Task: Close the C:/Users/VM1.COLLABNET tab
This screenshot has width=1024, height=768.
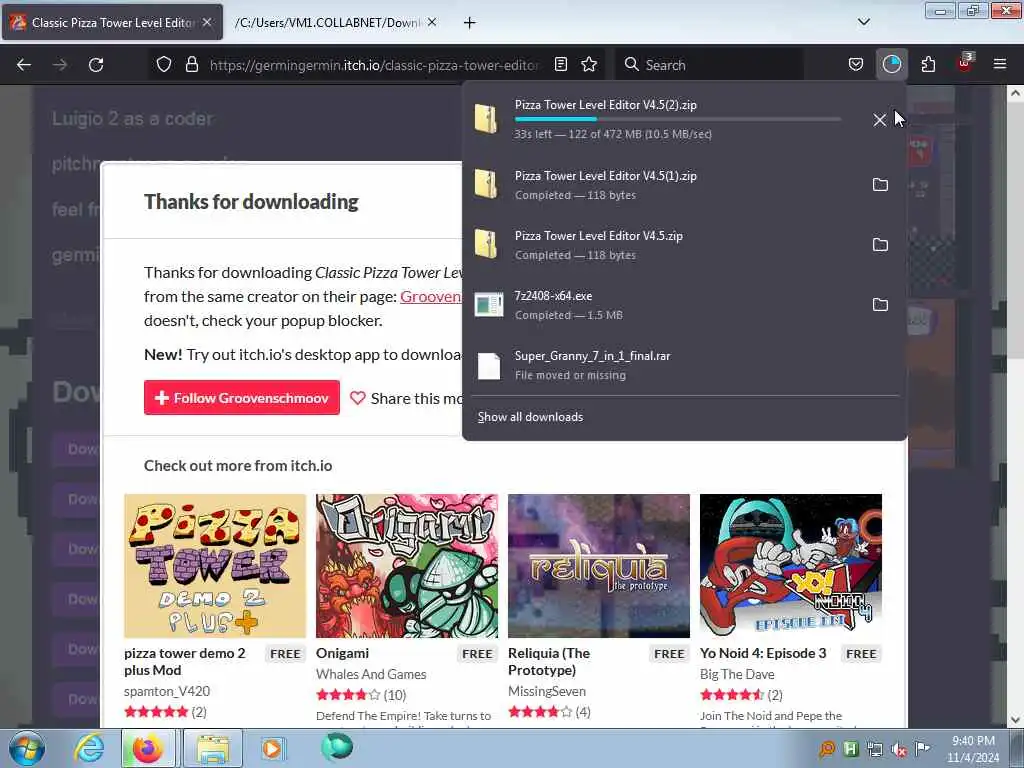Action: pyautogui.click(x=432, y=22)
